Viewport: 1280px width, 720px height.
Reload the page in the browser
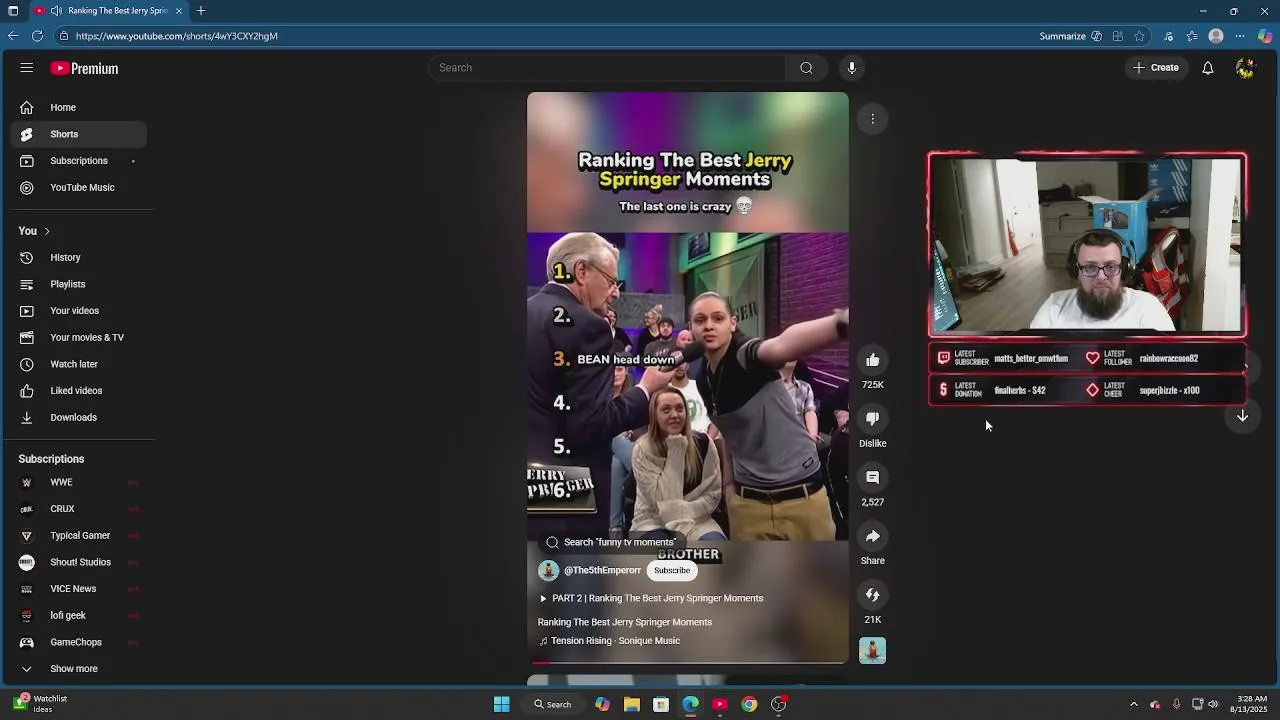point(37,36)
